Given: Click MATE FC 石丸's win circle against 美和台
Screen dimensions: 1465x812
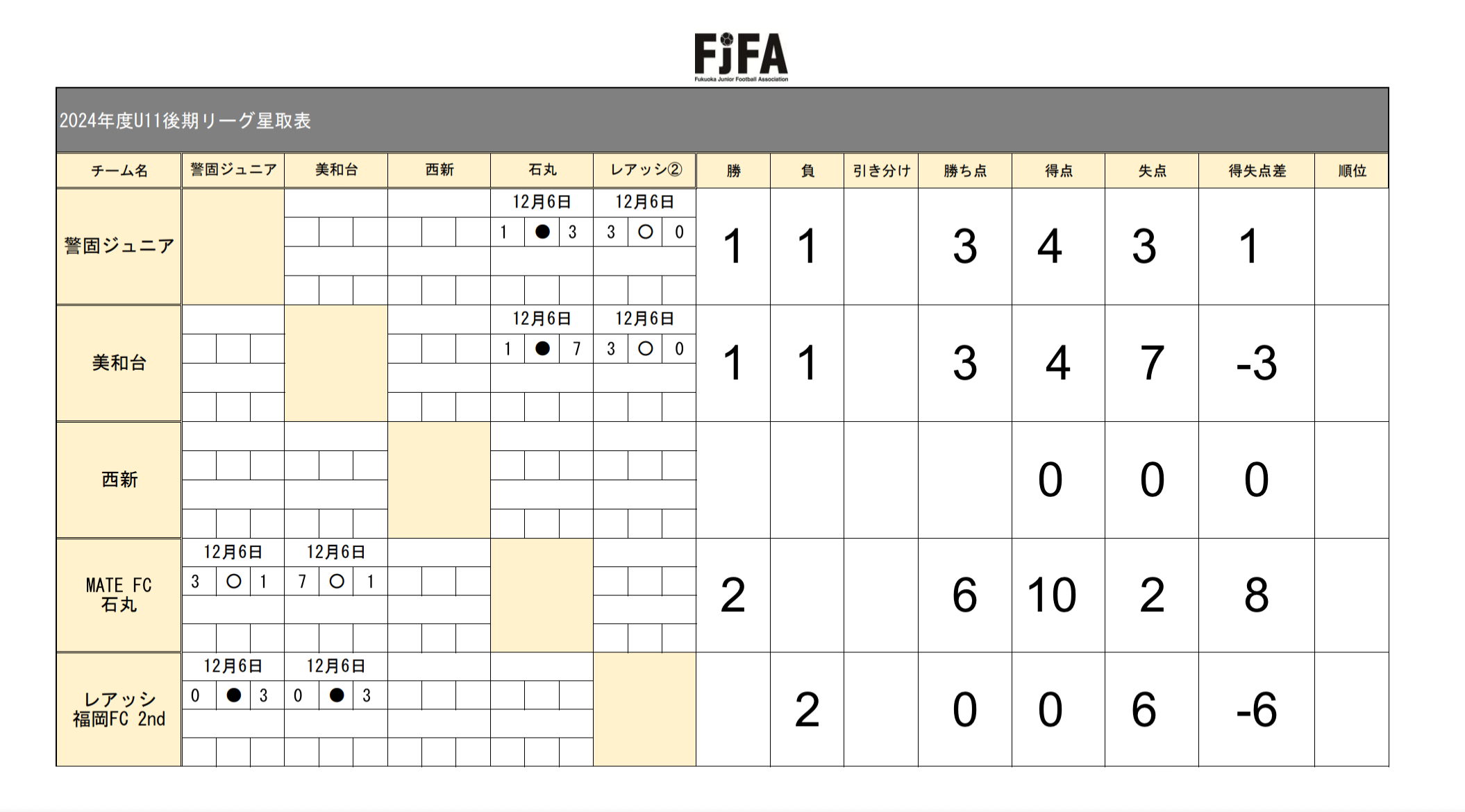Looking at the screenshot, I should [x=337, y=582].
